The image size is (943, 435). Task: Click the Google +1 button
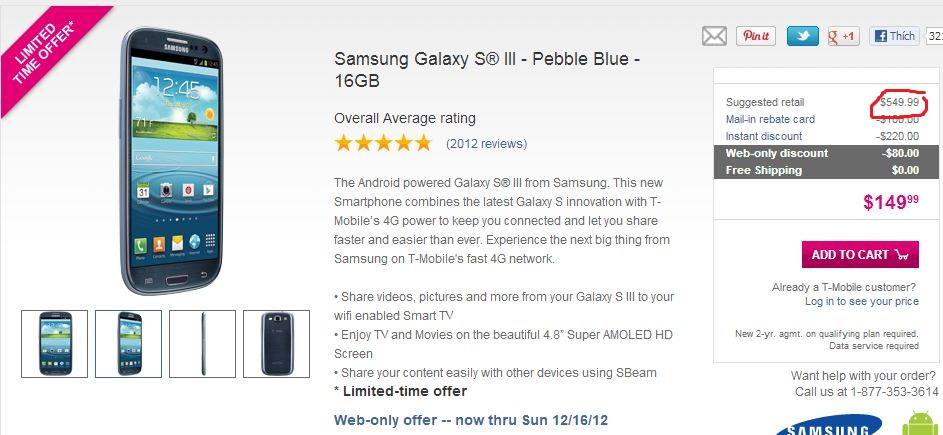click(x=843, y=36)
